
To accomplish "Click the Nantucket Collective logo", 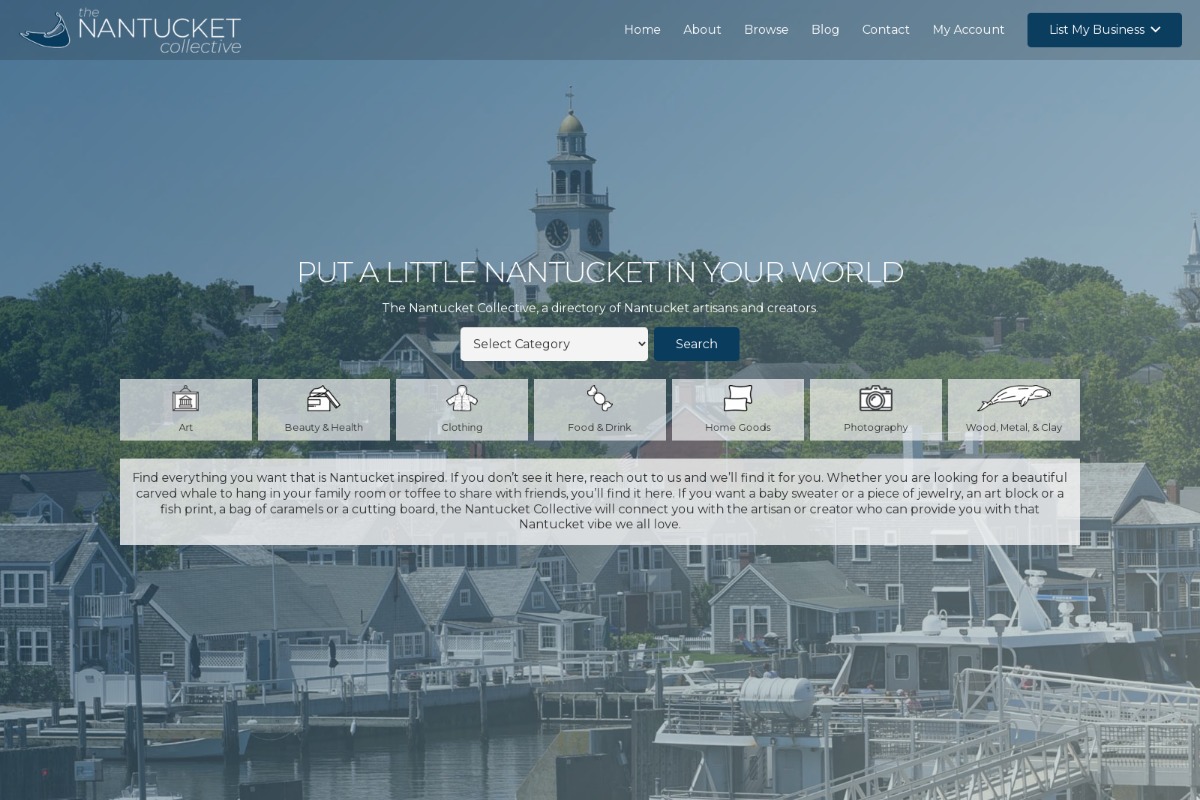I will click(131, 30).
